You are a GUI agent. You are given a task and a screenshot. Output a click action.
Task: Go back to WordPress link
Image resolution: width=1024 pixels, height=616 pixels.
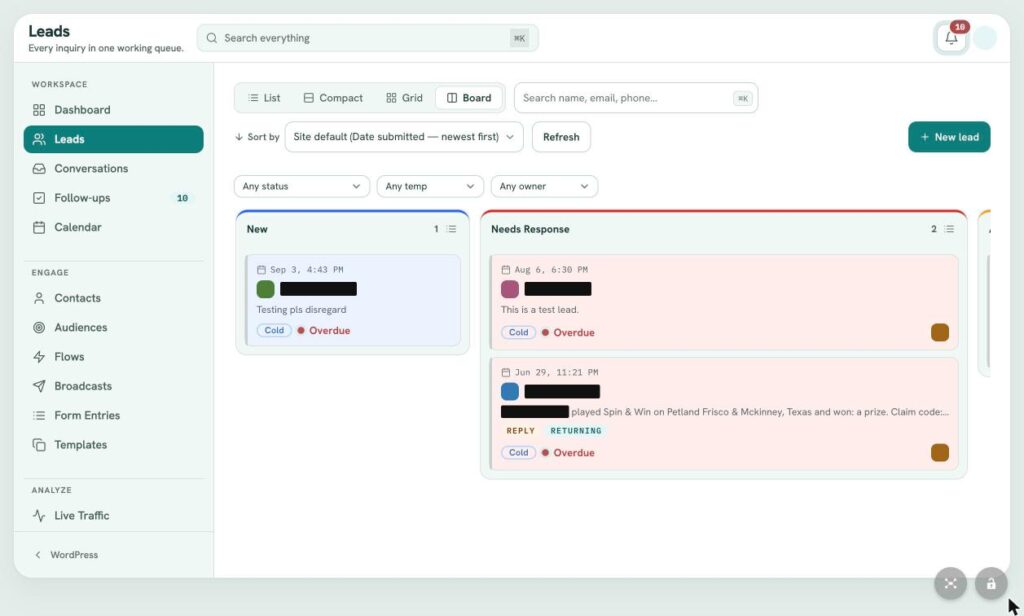[66, 555]
